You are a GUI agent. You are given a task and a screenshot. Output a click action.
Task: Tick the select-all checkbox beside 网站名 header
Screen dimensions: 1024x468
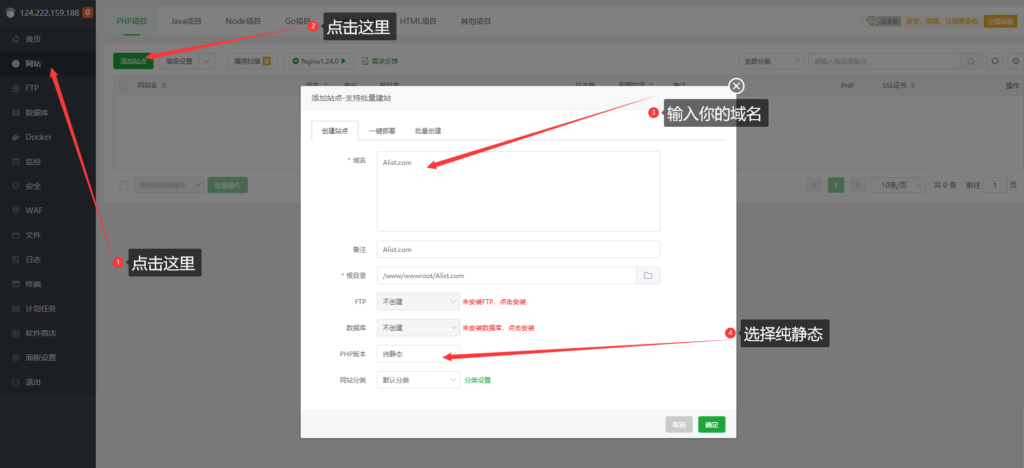pyautogui.click(x=124, y=86)
